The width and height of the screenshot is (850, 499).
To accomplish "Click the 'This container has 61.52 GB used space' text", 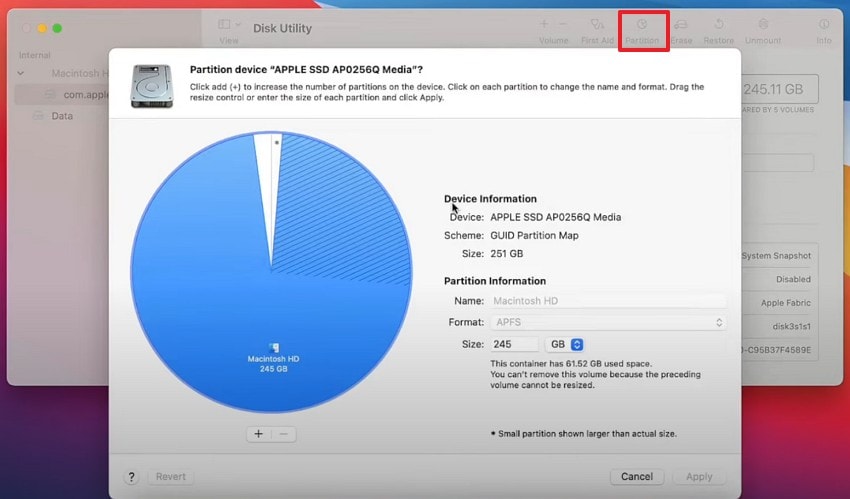I will [x=571, y=364].
